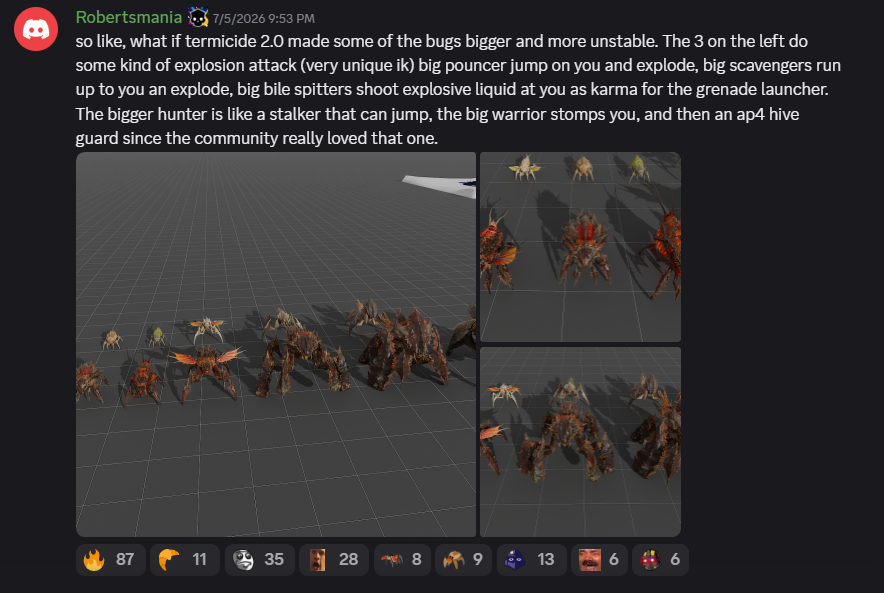884x593 pixels.
Task: Toggle the laughing mustache man reaction
Action: click(x=599, y=560)
